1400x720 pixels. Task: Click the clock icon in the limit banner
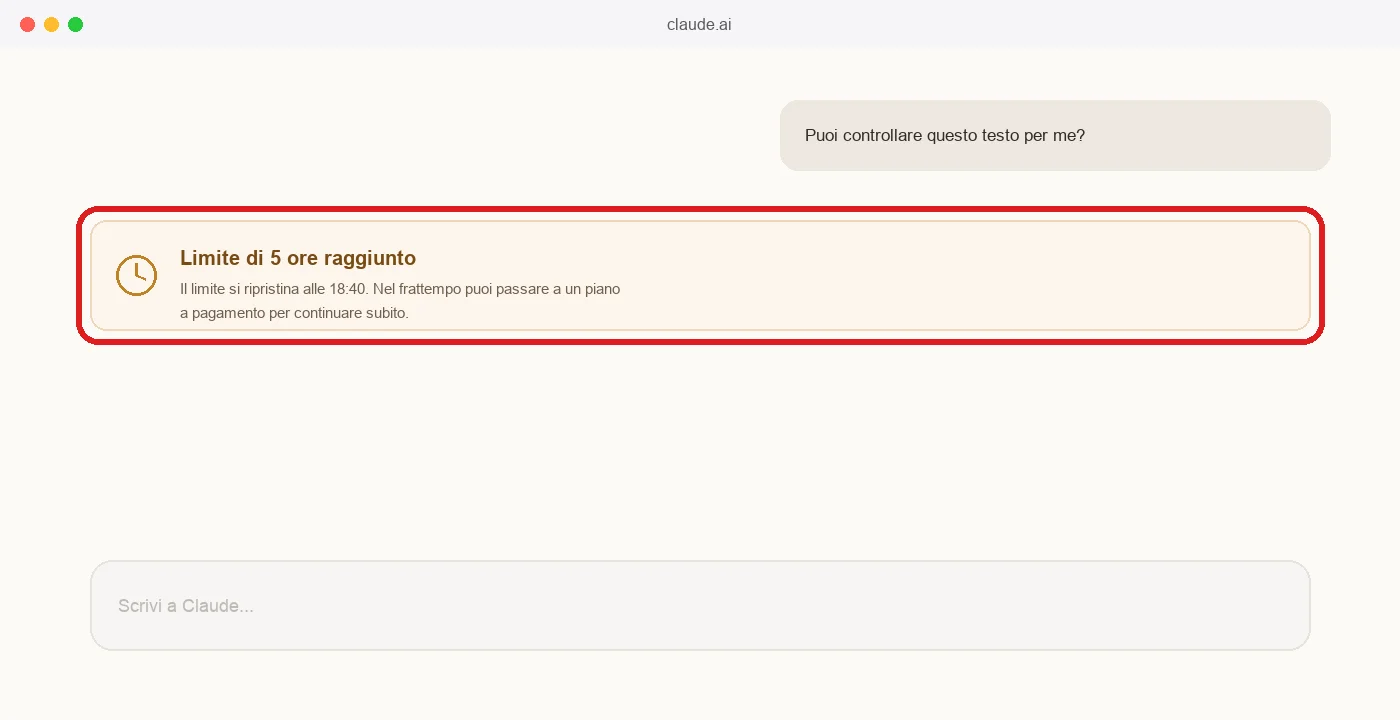pyautogui.click(x=136, y=275)
